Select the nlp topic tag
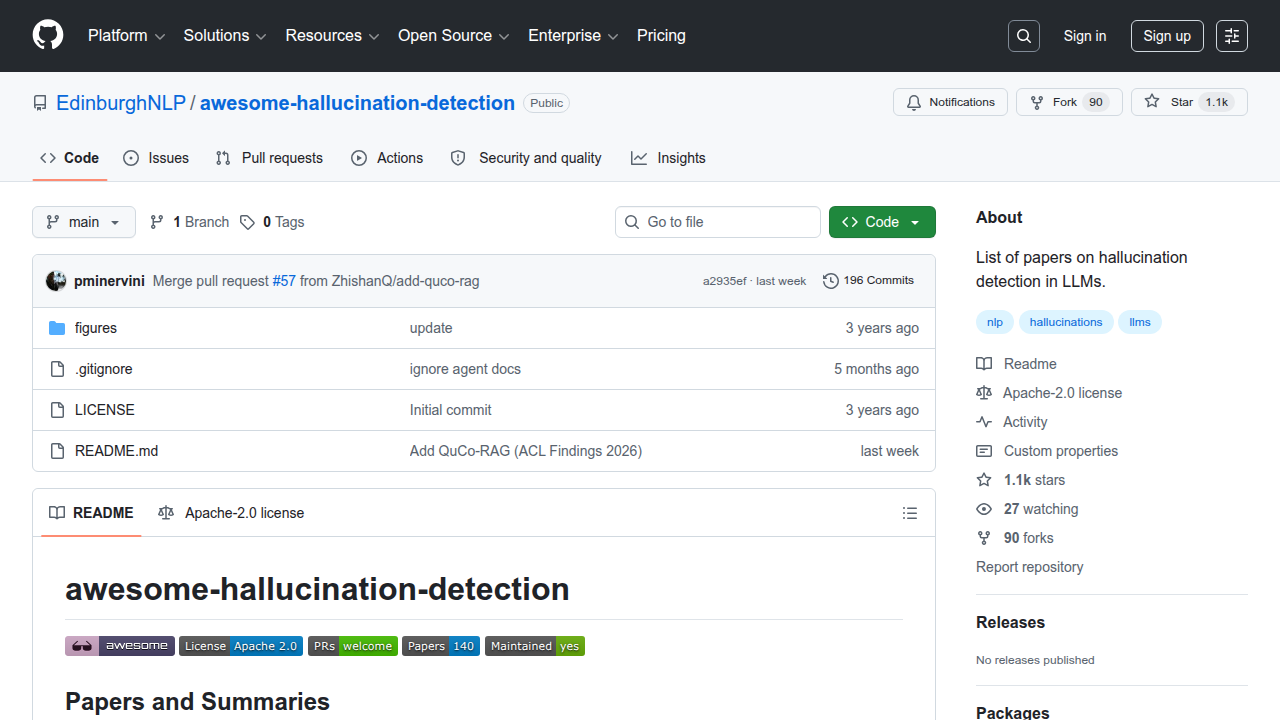The width and height of the screenshot is (1280, 720). point(995,322)
